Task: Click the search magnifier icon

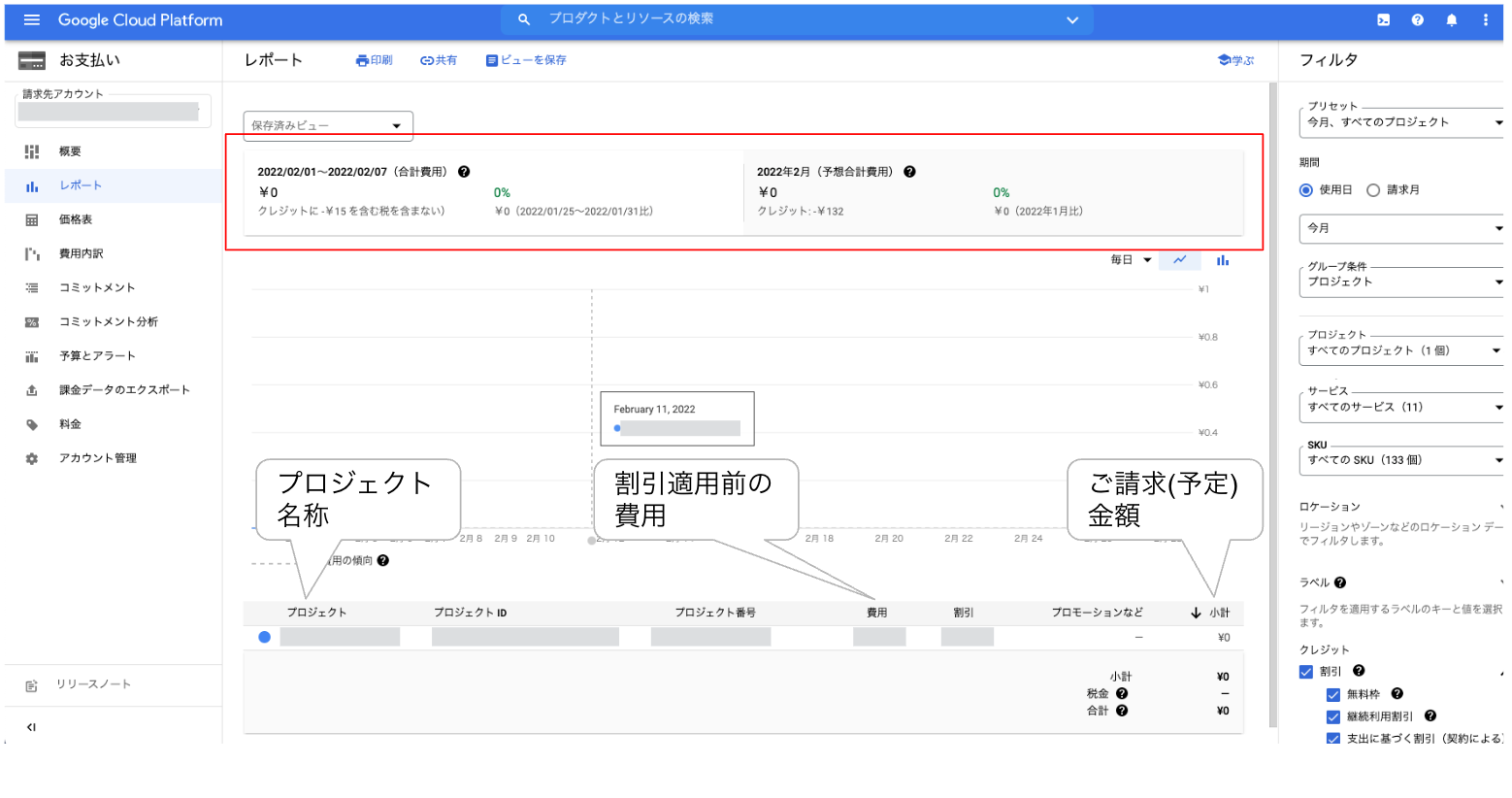Action: (x=524, y=19)
